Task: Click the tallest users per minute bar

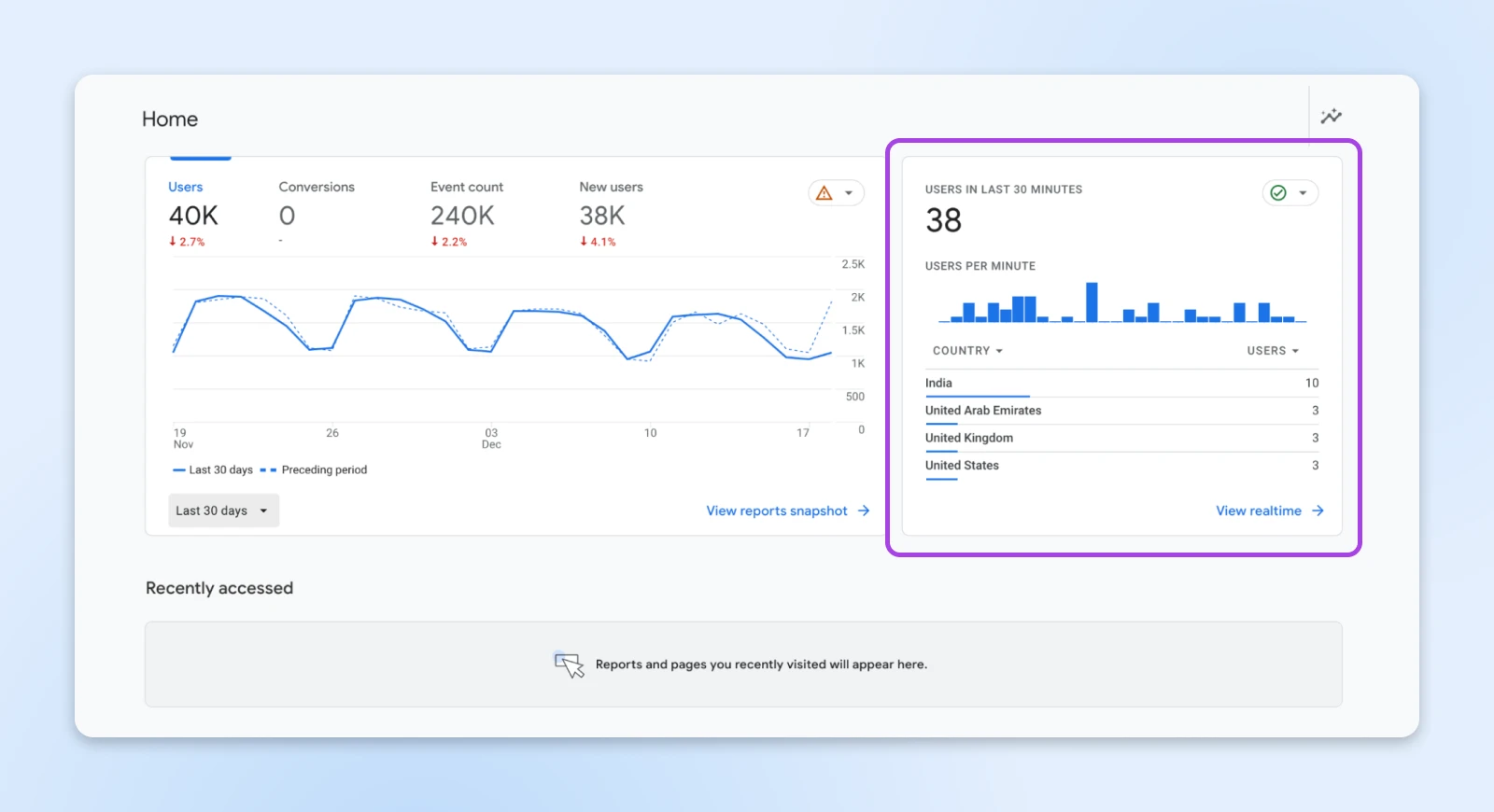Action: point(1092,302)
